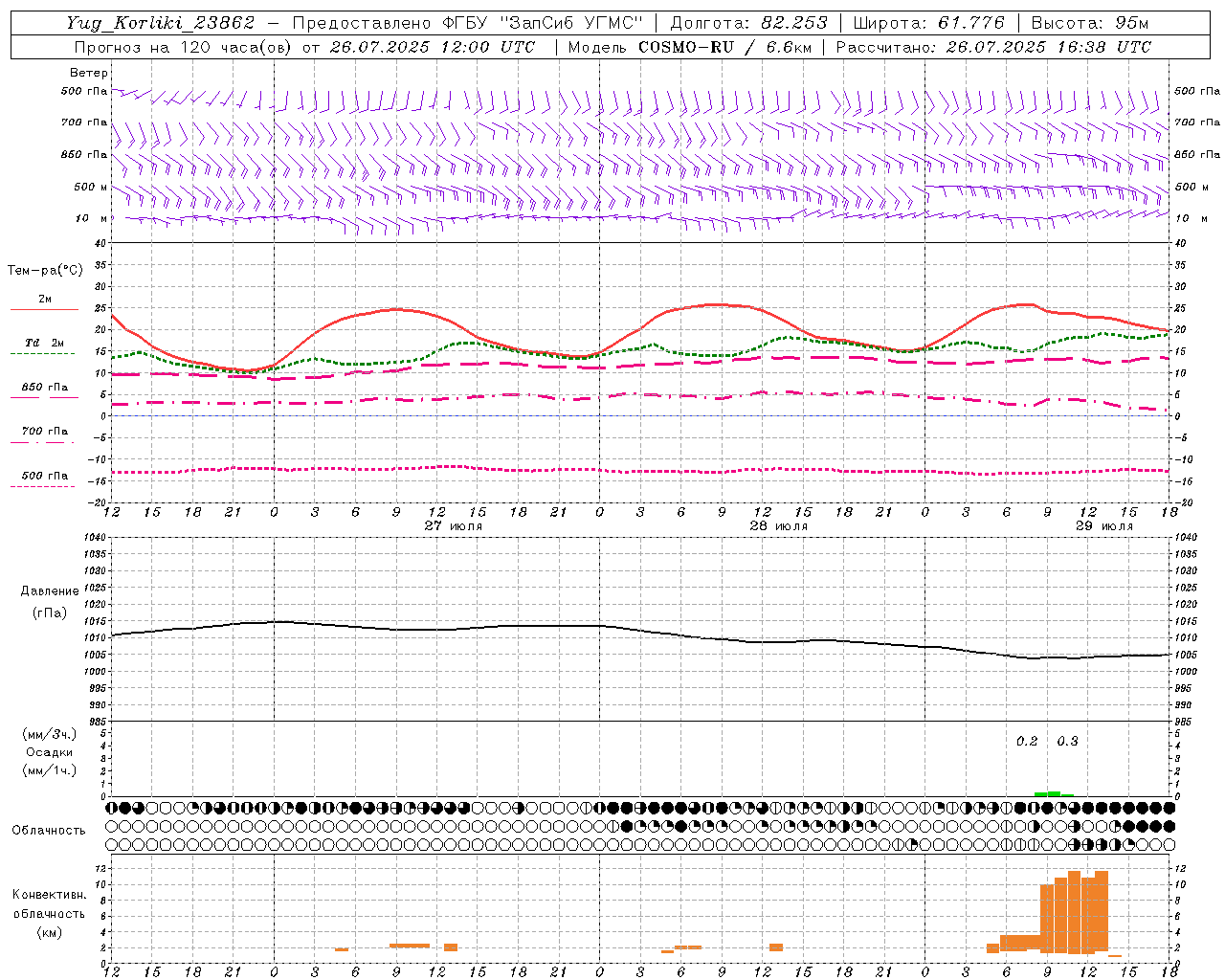Click the tallest orange convective cloud bar

pos(1075,912)
